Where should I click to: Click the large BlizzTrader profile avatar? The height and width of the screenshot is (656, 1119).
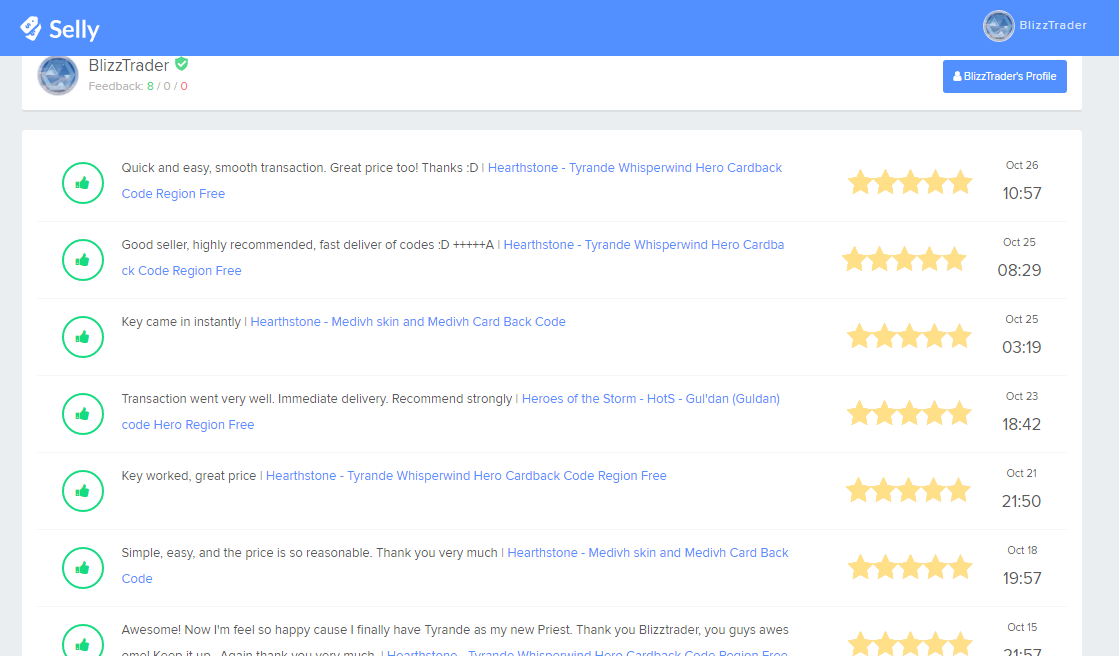pyautogui.click(x=58, y=74)
